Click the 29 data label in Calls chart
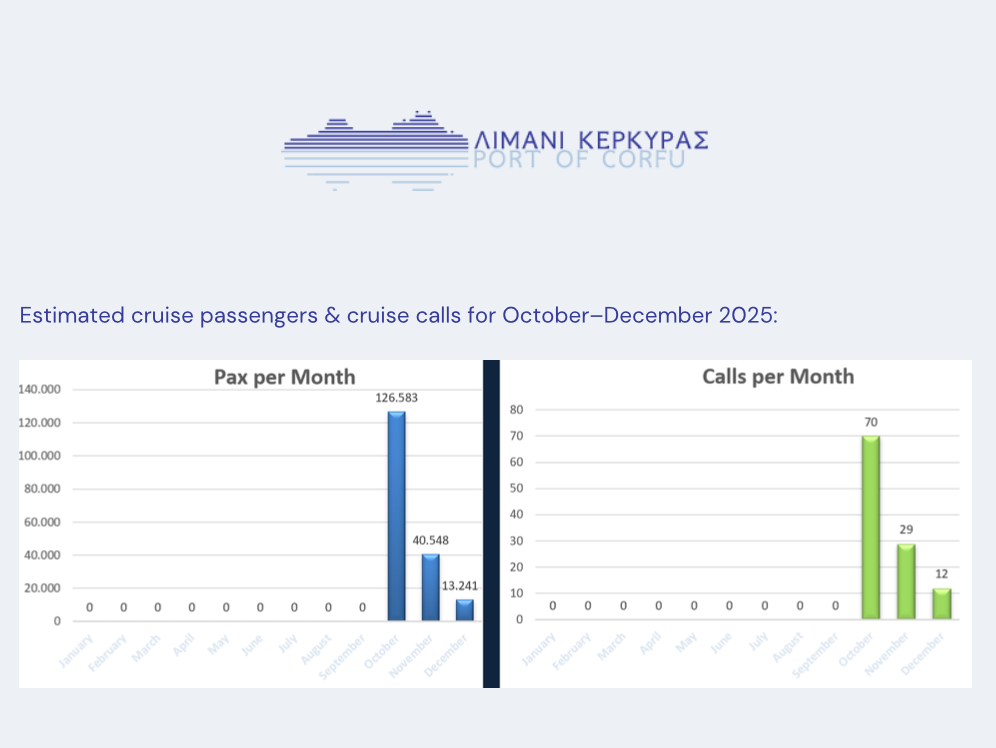This screenshot has width=996, height=748. [x=906, y=530]
